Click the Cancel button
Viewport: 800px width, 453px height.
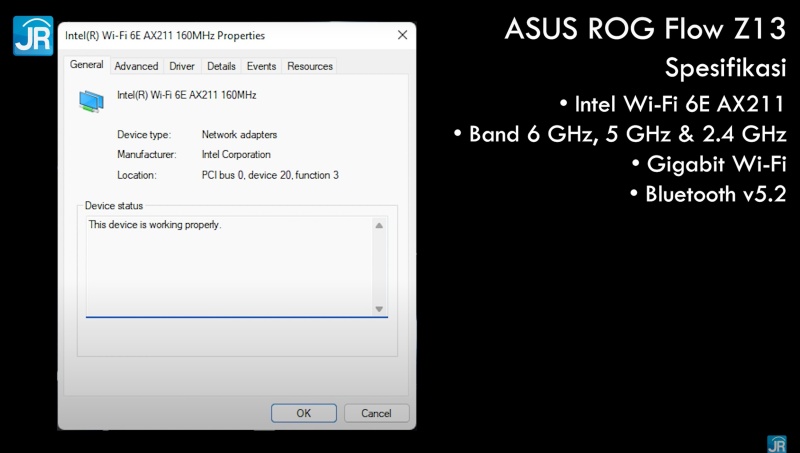coord(377,413)
